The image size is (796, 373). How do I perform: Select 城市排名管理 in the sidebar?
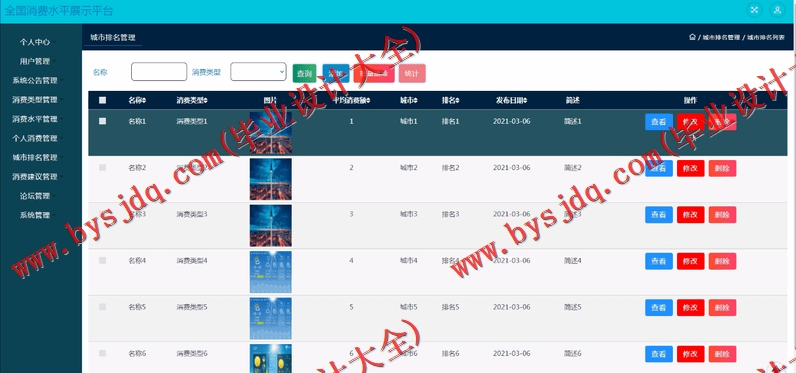[x=35, y=158]
